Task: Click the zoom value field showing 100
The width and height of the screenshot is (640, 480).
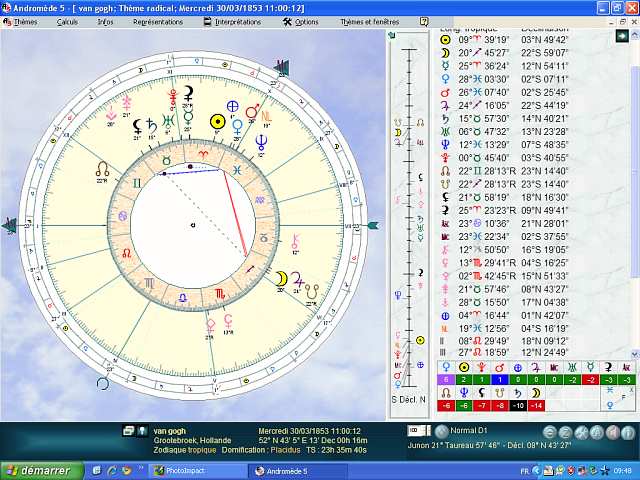Action: click(x=416, y=430)
